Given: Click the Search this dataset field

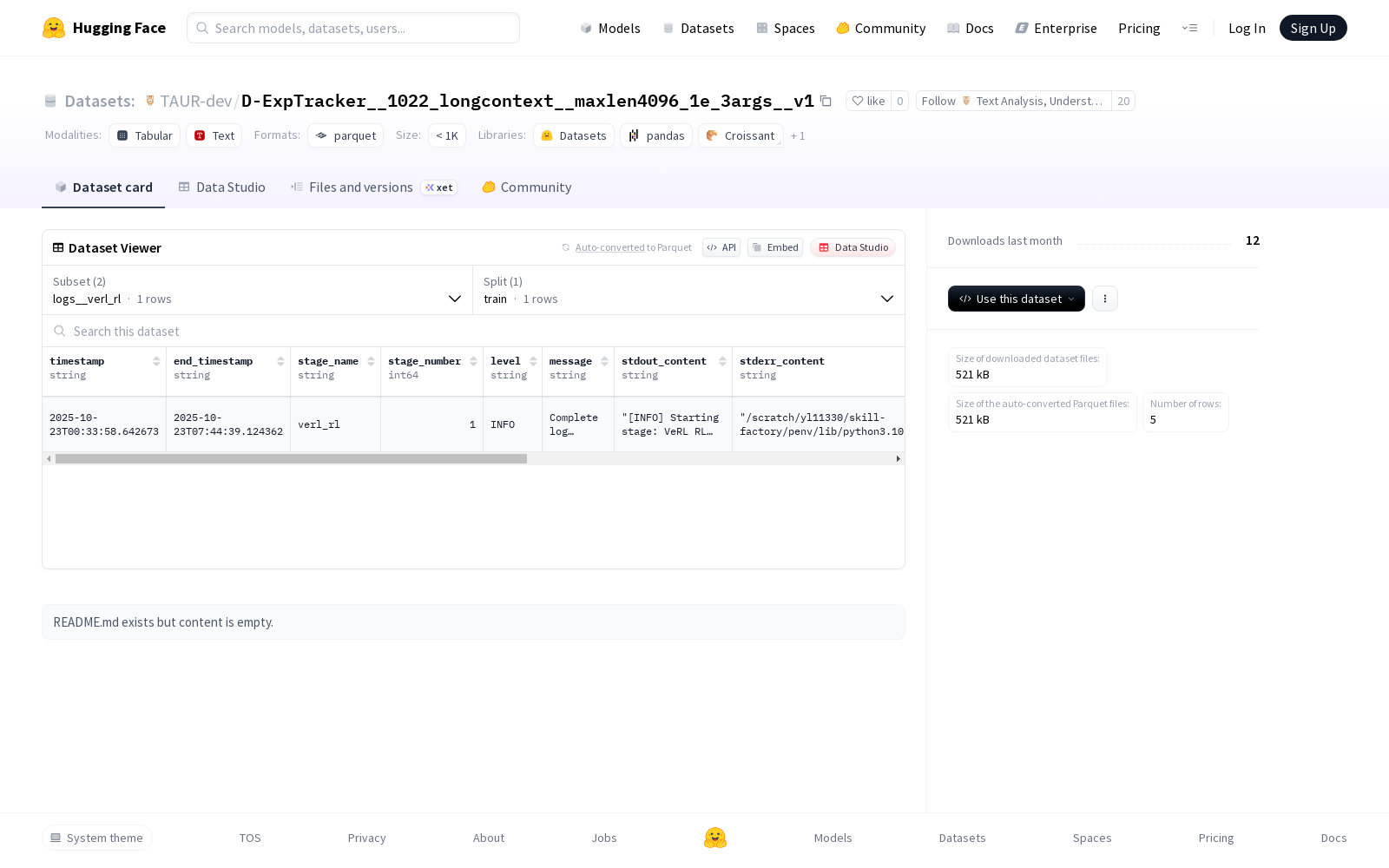Looking at the screenshot, I should (x=473, y=331).
